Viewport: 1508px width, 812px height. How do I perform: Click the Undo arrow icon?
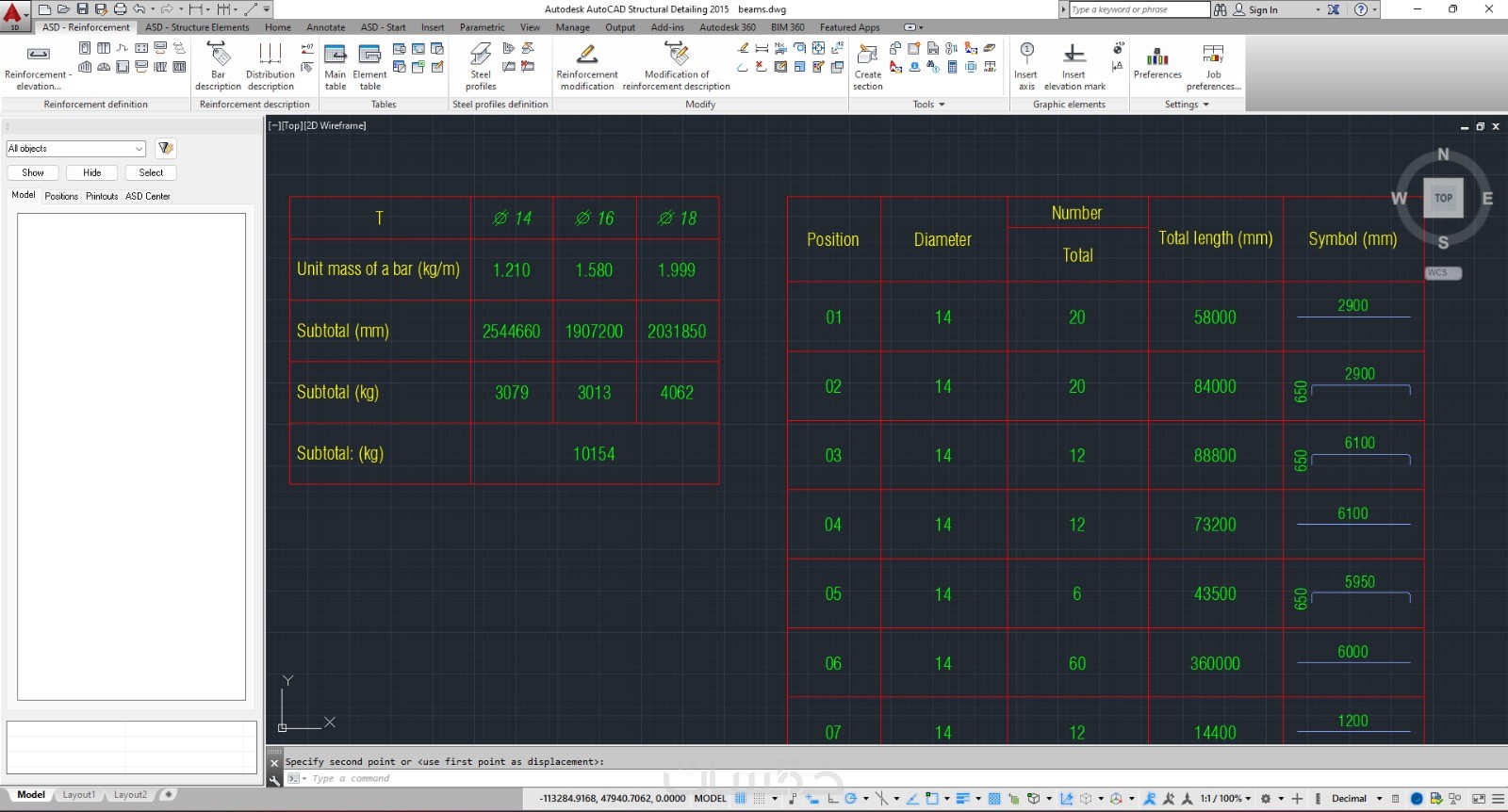tap(139, 9)
